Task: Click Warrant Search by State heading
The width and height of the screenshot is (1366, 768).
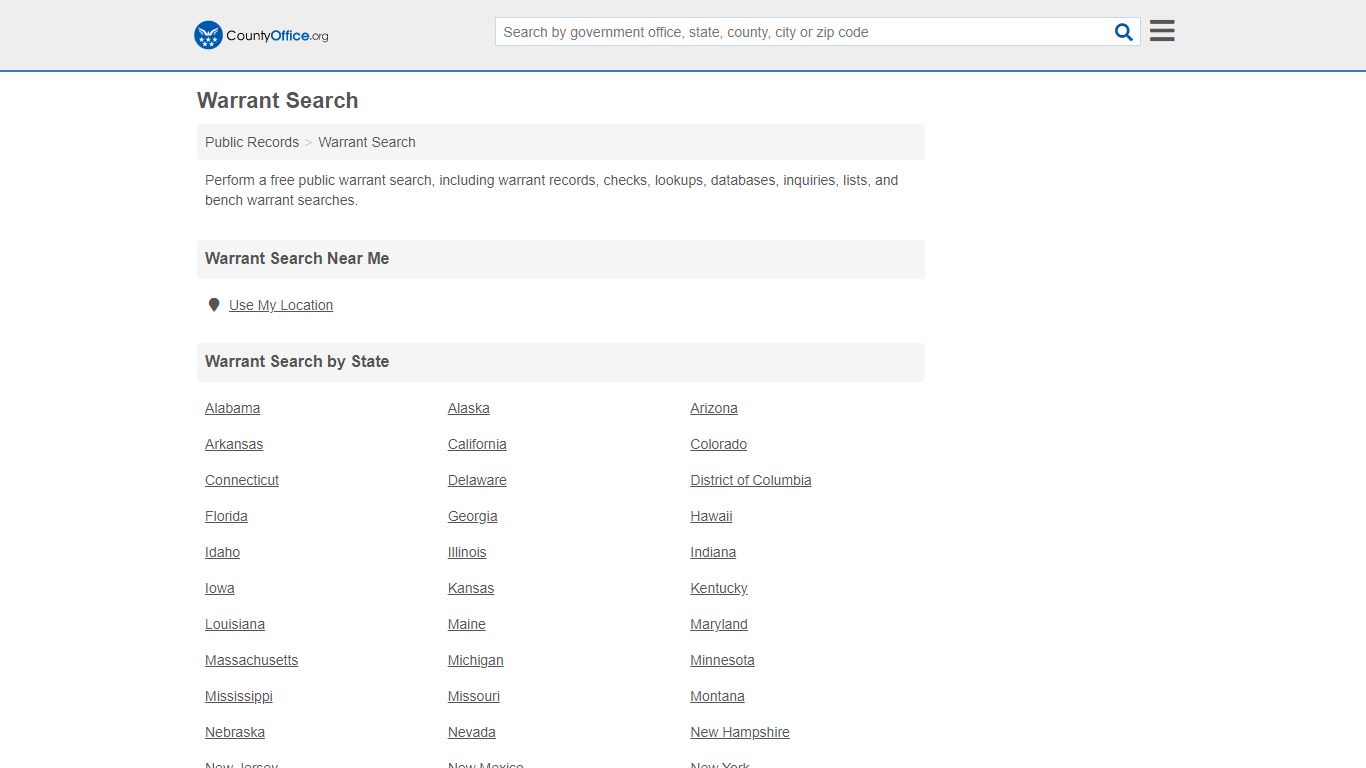Action: [297, 361]
